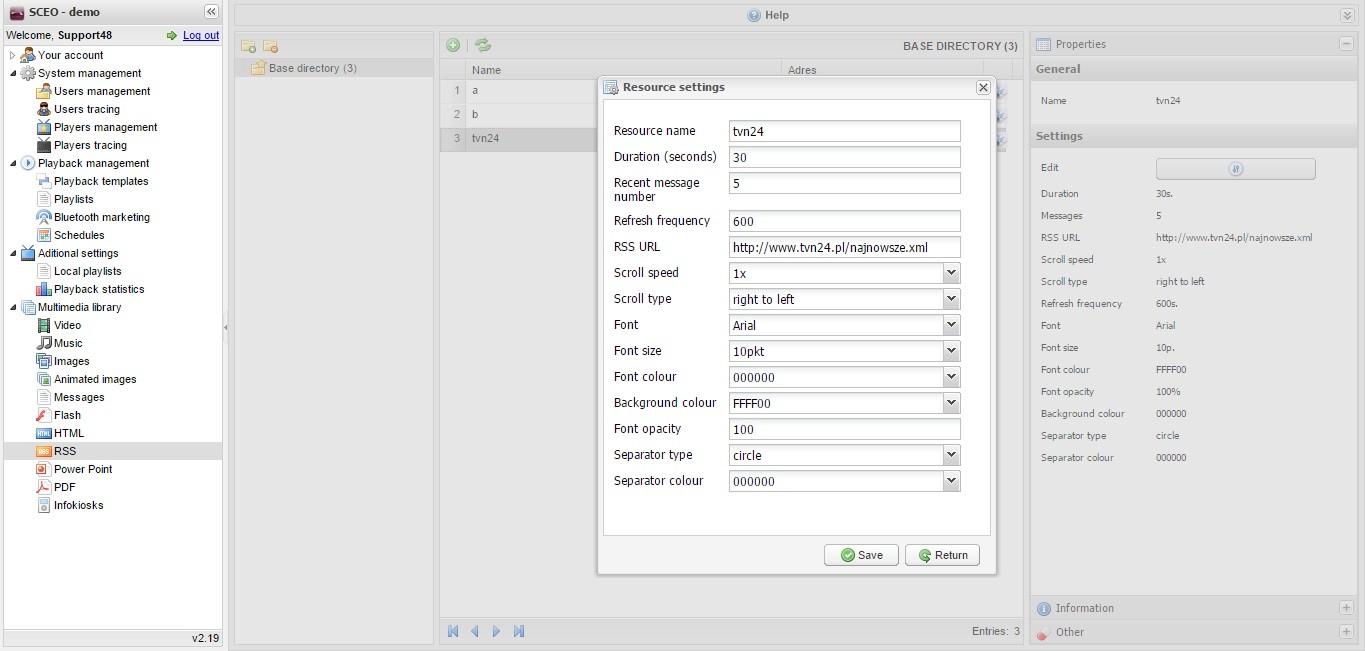Go to the next page arrow

(x=497, y=631)
